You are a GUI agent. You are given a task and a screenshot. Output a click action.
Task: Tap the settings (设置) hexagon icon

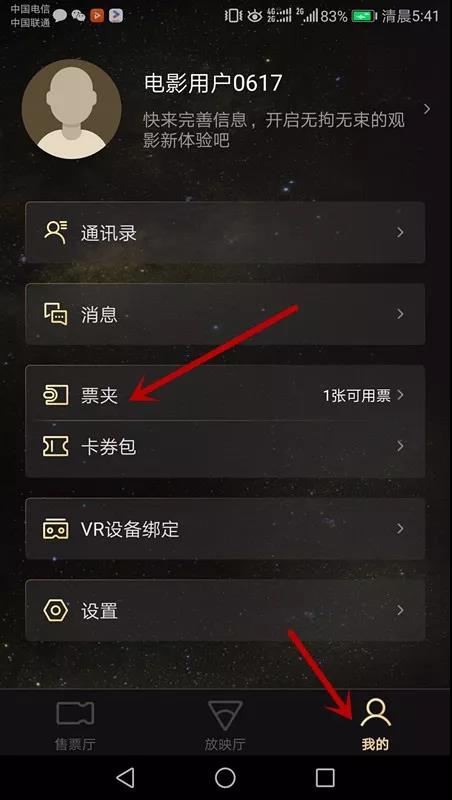click(56, 610)
